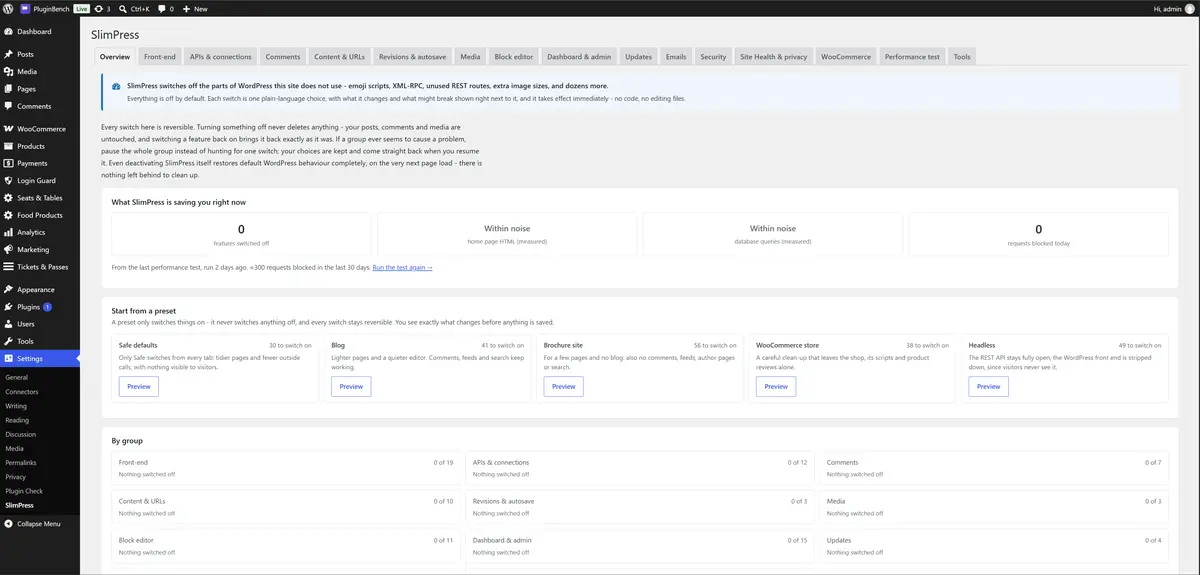Image resolution: width=1200 pixels, height=575 pixels.
Task: Open the Revisions & autosave group card
Action: (x=640, y=507)
